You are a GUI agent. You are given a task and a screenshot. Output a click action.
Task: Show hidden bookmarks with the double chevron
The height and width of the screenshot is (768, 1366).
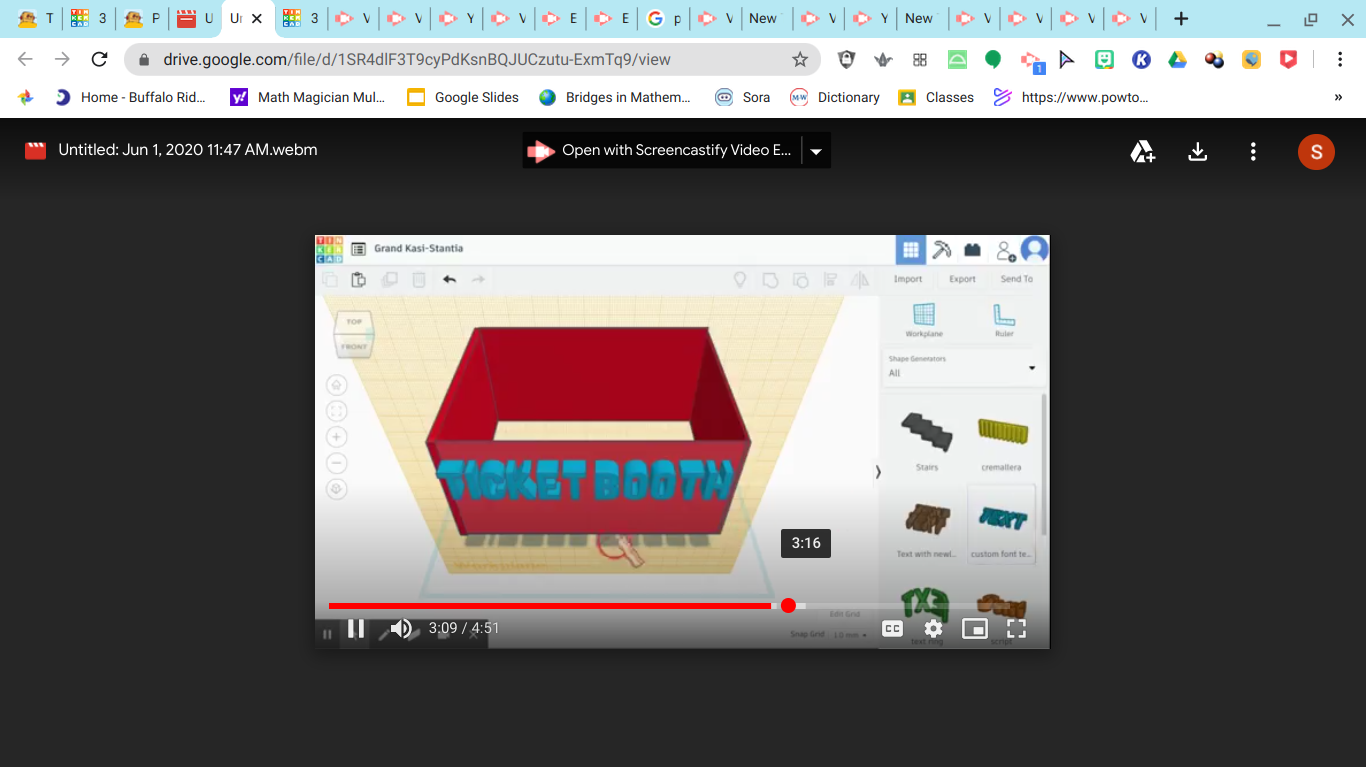coord(1338,97)
